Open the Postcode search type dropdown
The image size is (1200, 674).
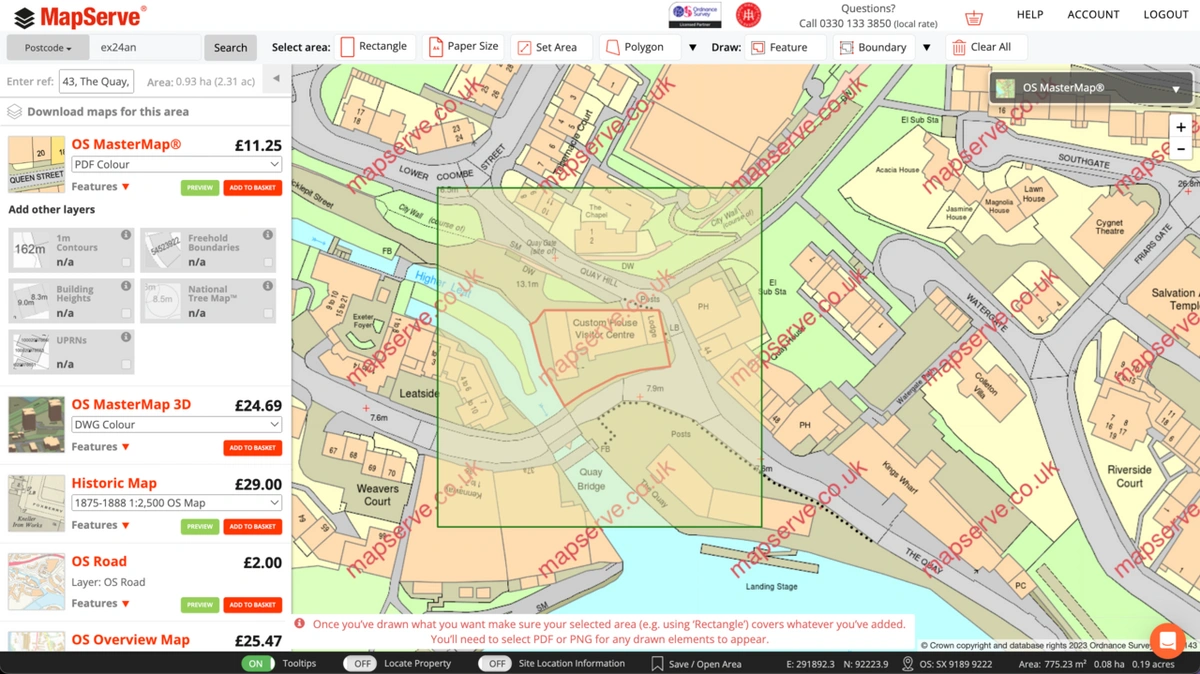click(47, 48)
